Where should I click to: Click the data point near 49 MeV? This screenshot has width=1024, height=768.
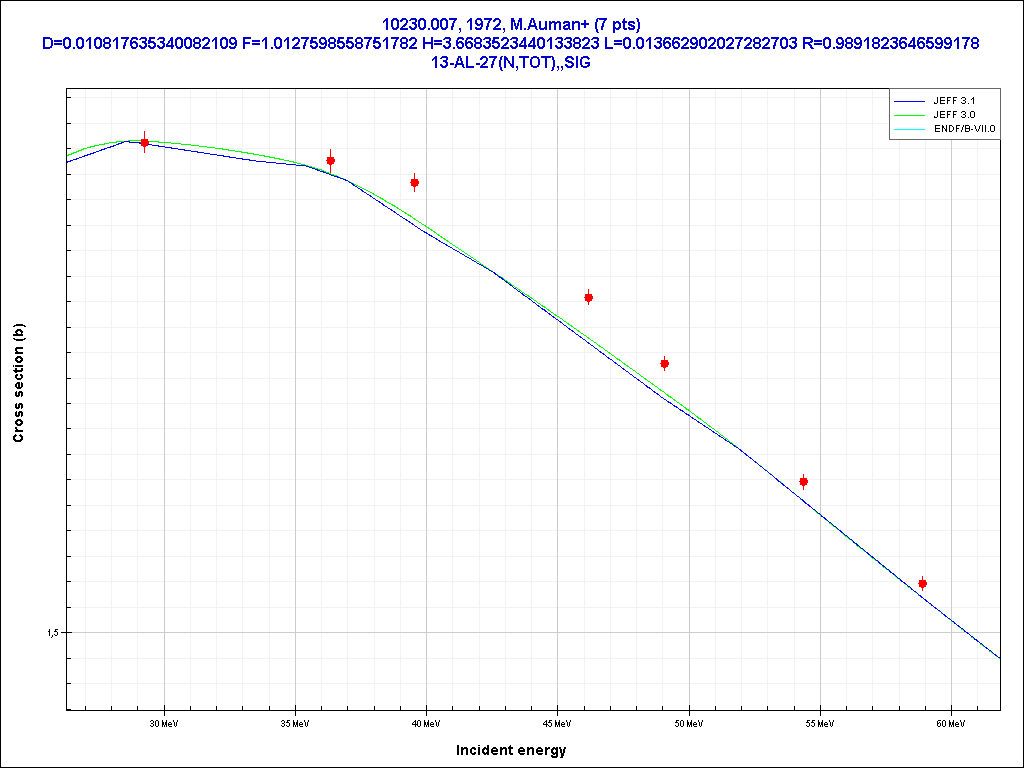point(665,364)
